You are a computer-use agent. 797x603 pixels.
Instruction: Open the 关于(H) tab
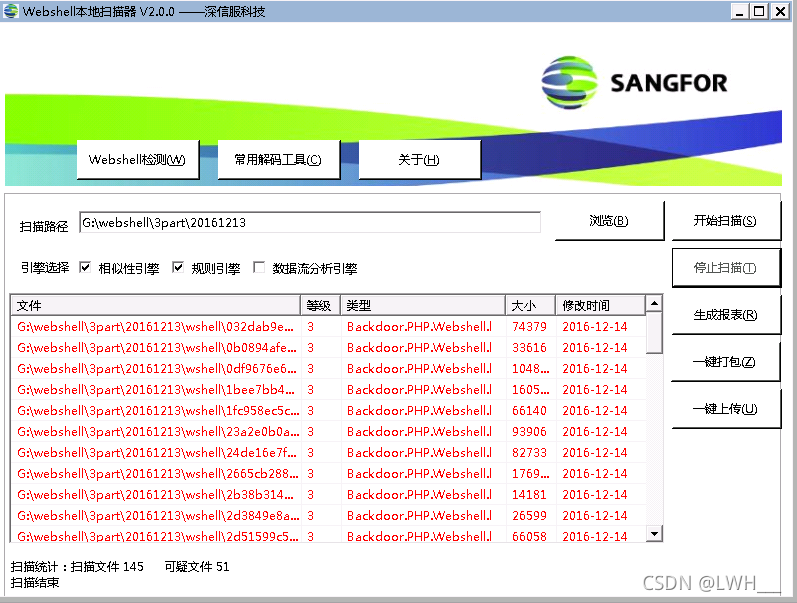click(419, 160)
